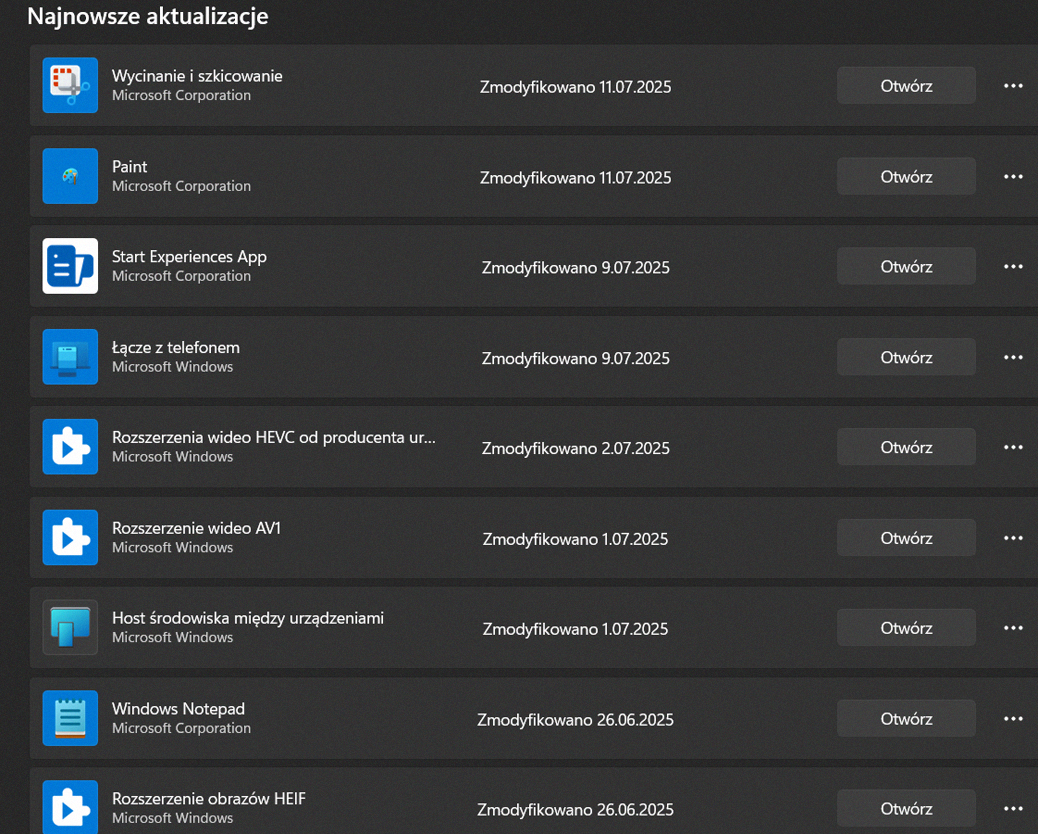The image size is (1038, 834).
Task: Click Otwórz button for Paint
Action: [906, 177]
